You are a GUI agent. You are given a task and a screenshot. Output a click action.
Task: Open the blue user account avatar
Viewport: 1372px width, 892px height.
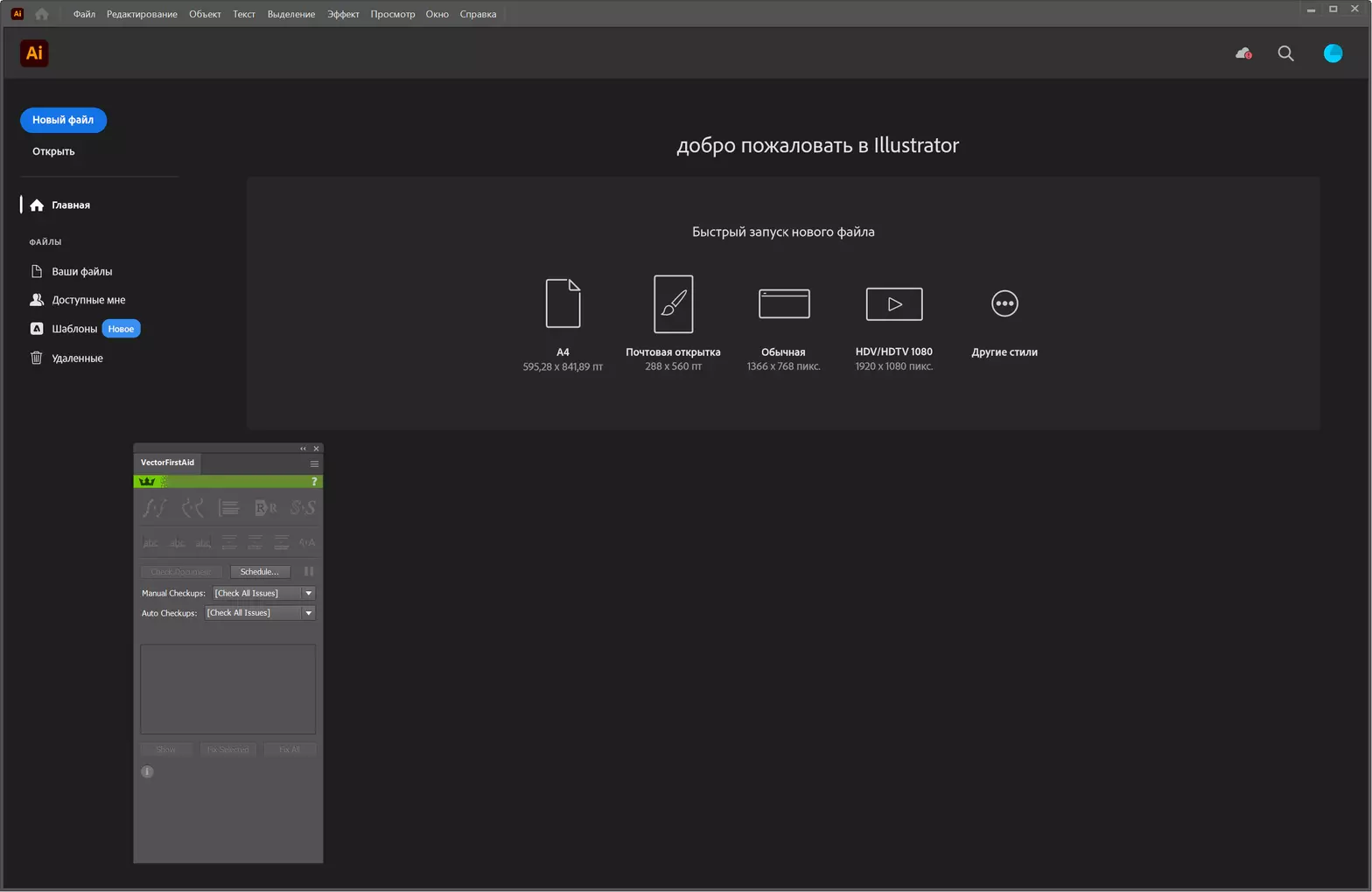(x=1333, y=53)
